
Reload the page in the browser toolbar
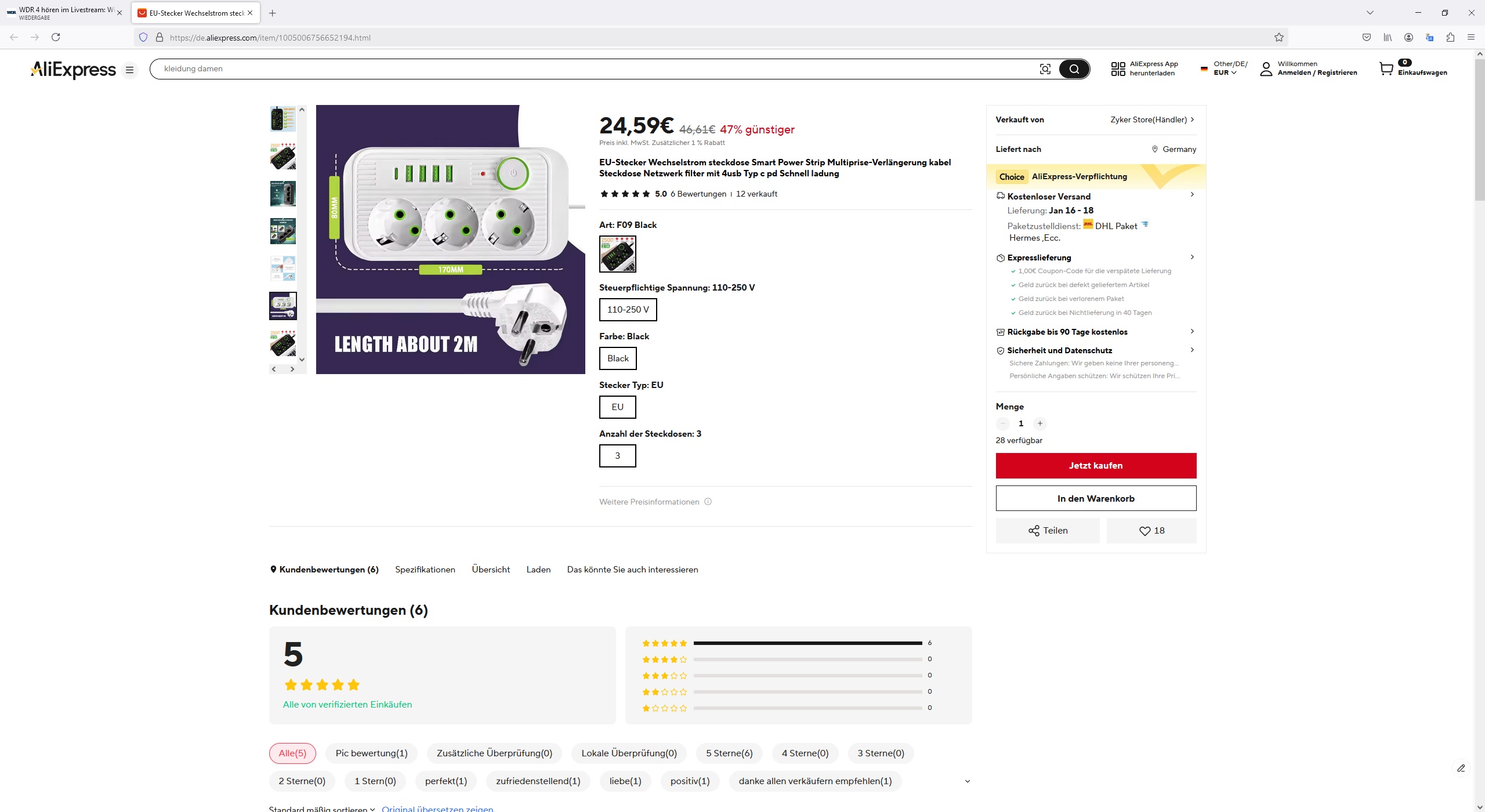pyautogui.click(x=56, y=37)
